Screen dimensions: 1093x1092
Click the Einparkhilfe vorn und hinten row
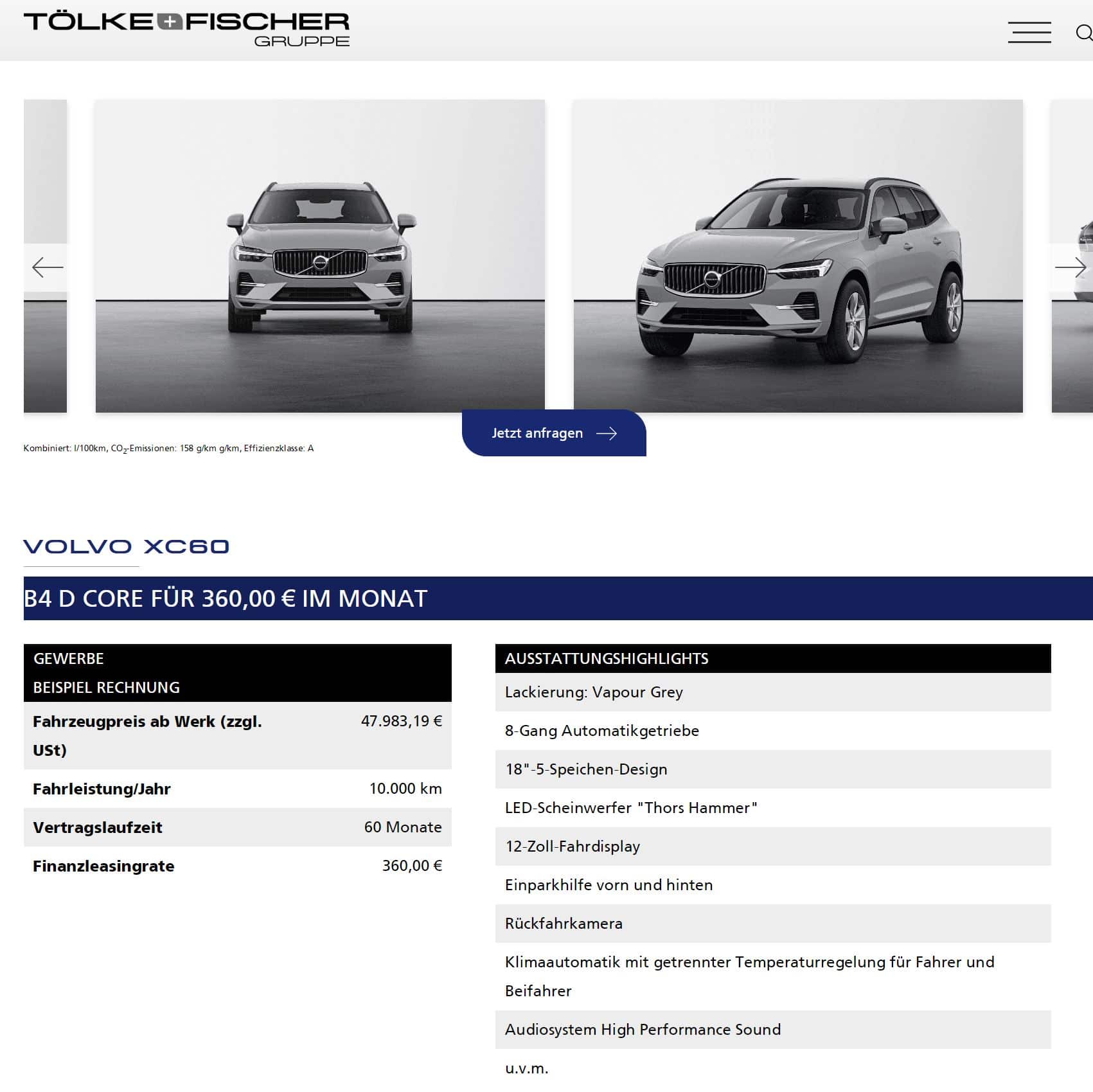click(773, 885)
